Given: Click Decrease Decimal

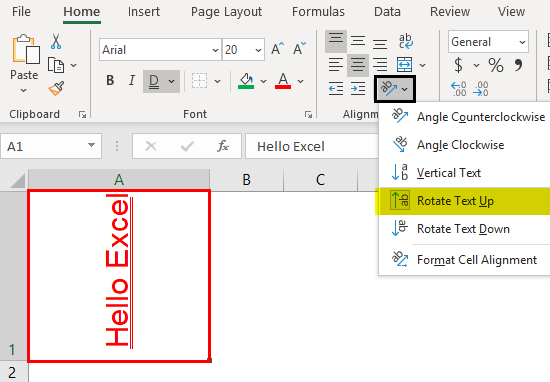Looking at the screenshot, I should click(x=480, y=89).
